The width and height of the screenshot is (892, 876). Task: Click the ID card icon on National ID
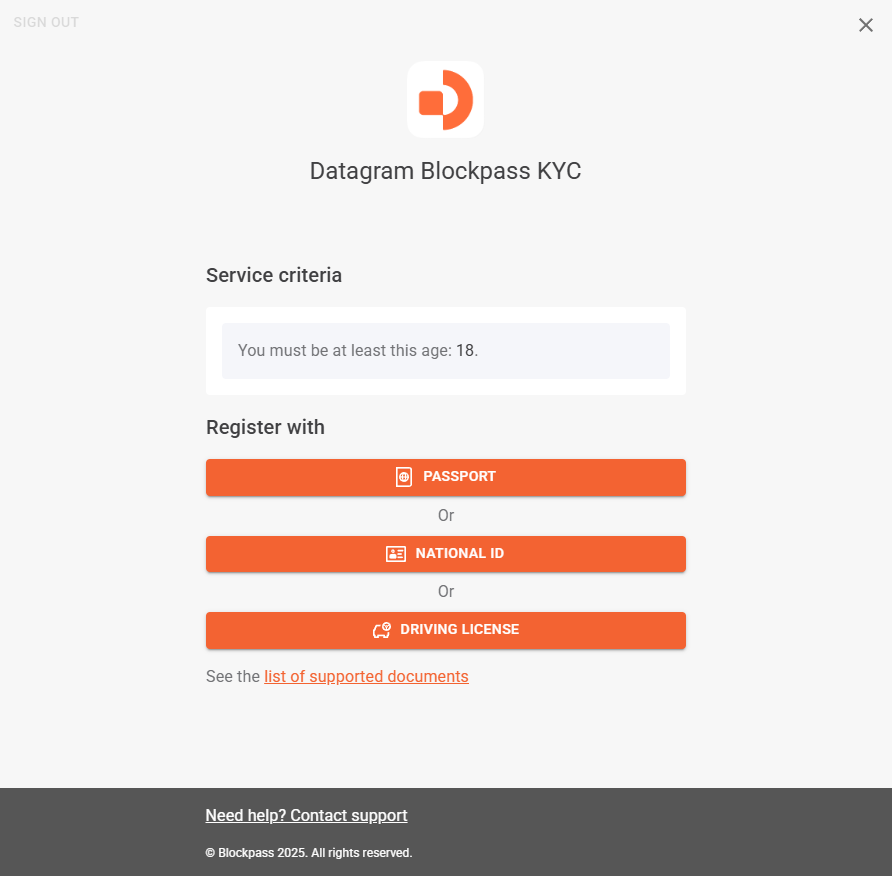click(396, 554)
